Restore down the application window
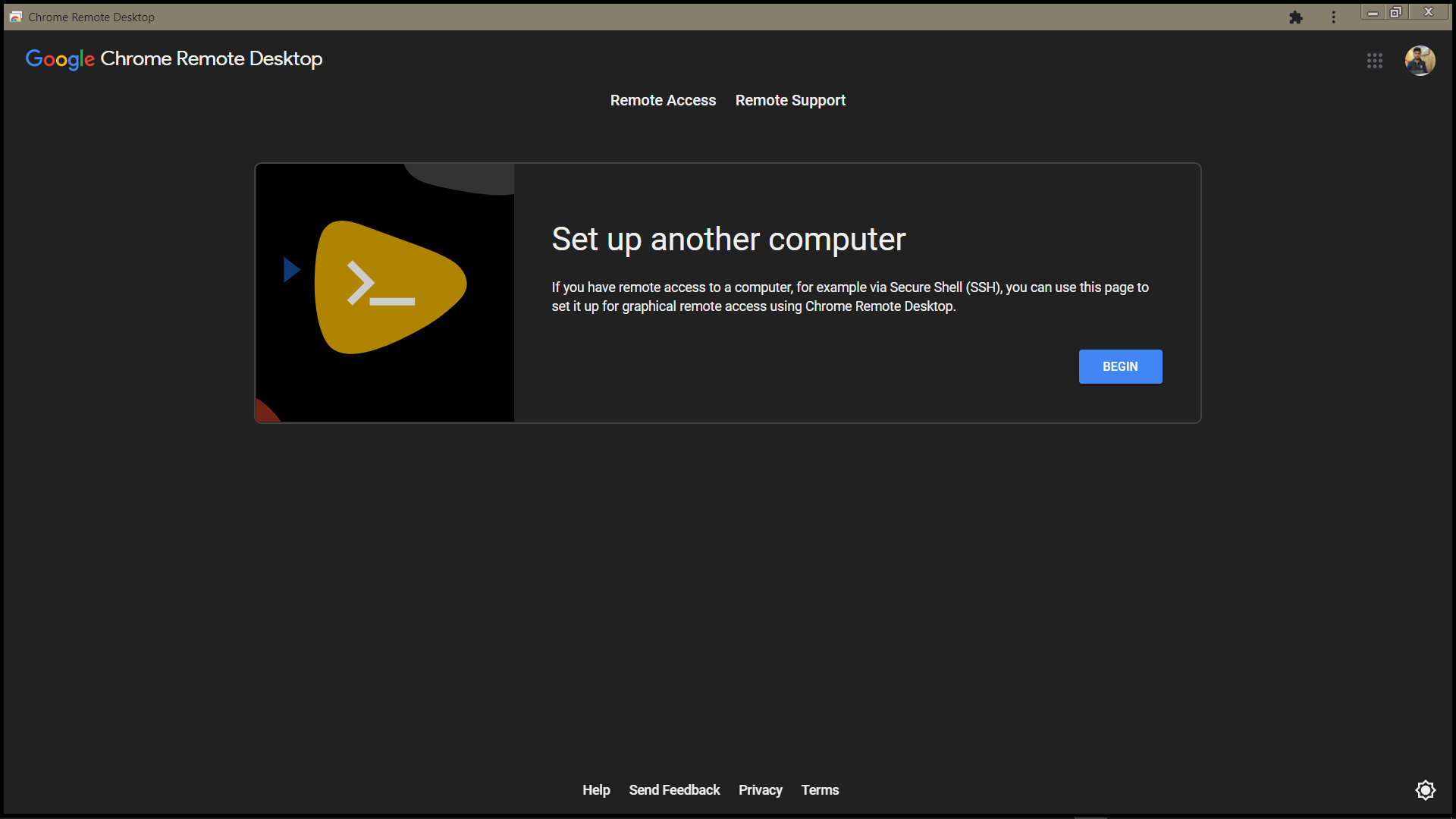This screenshot has width=1456, height=819. pos(1395,12)
